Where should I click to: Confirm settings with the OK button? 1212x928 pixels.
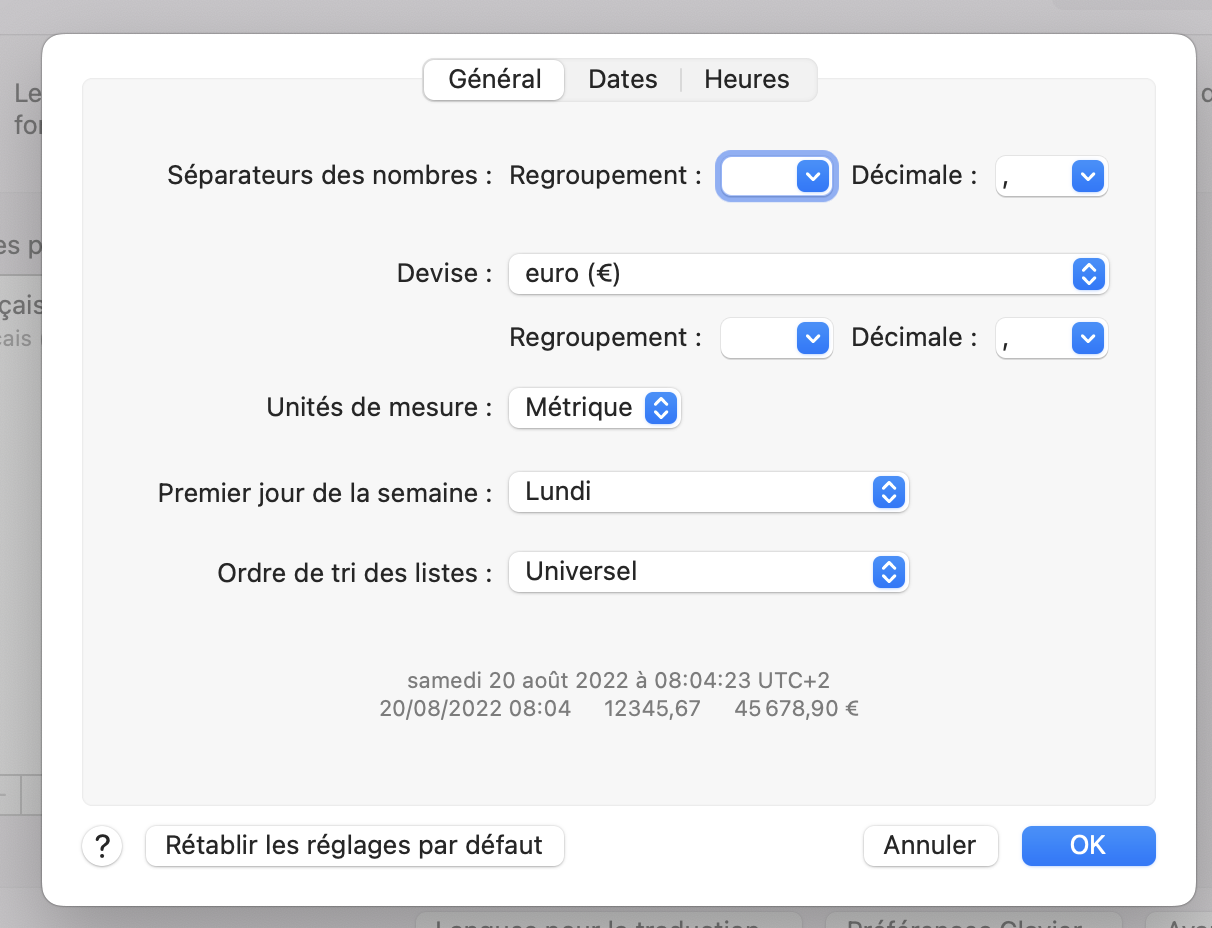1088,845
